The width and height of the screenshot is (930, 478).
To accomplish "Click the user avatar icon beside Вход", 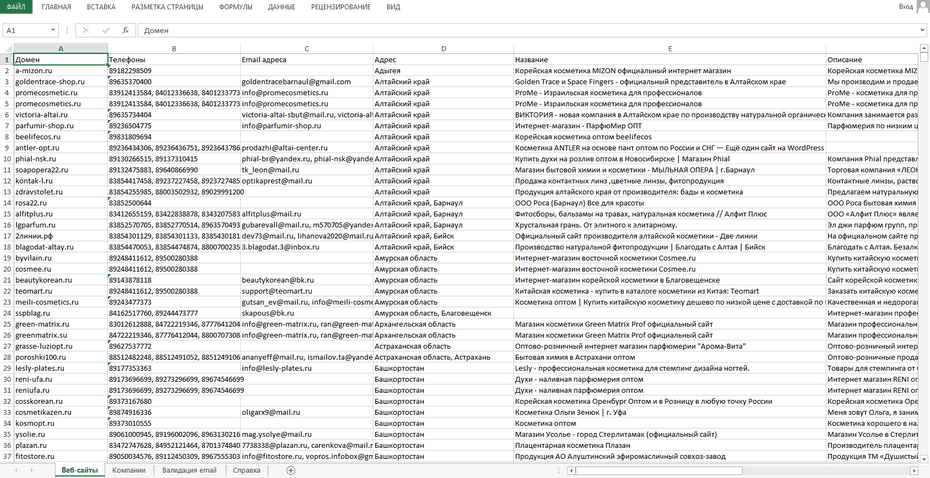I will (x=921, y=7).
